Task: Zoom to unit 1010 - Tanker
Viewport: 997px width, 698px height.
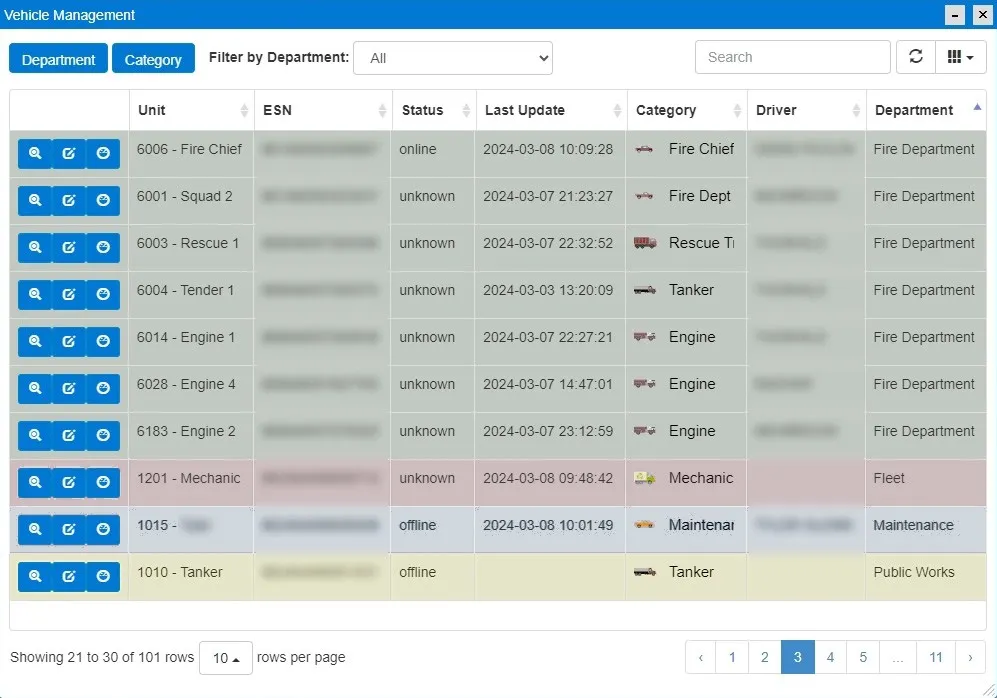Action: tap(35, 577)
